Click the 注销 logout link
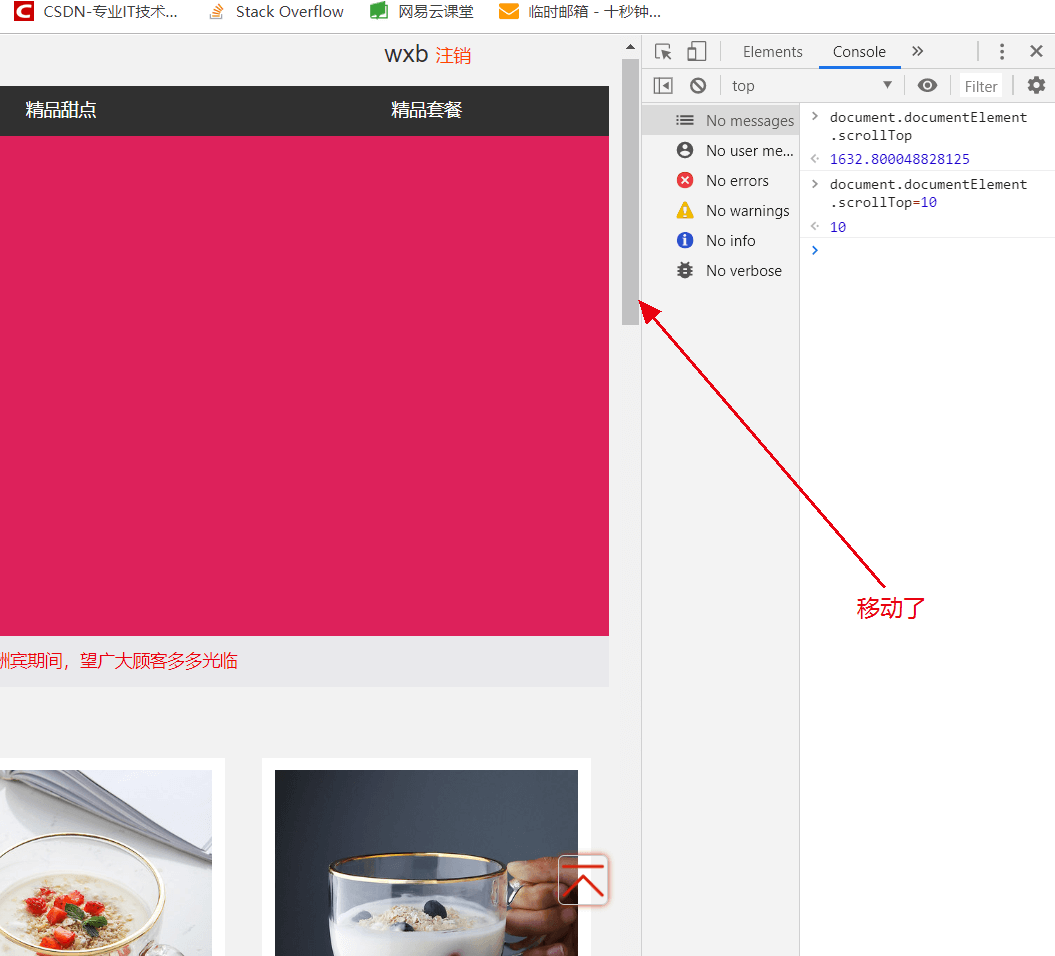The image size is (1055, 956). pyautogui.click(x=453, y=56)
